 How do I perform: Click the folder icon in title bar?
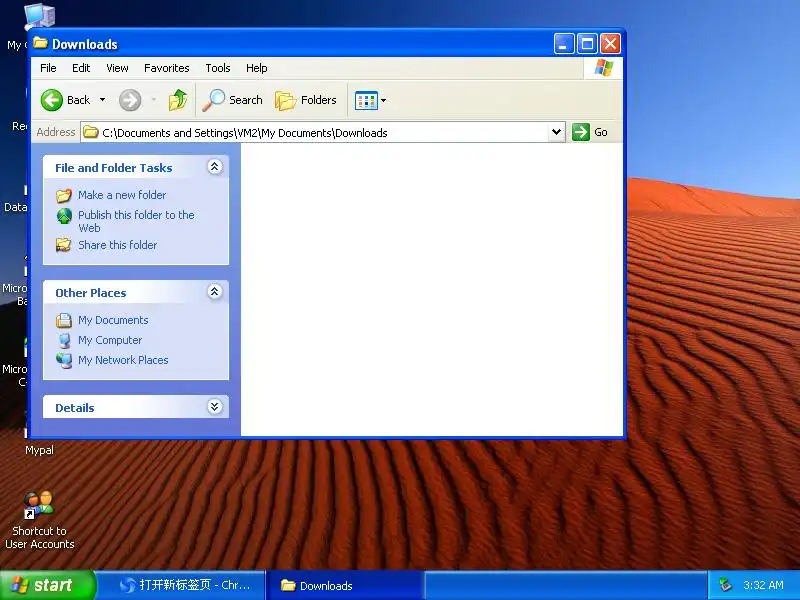40,43
